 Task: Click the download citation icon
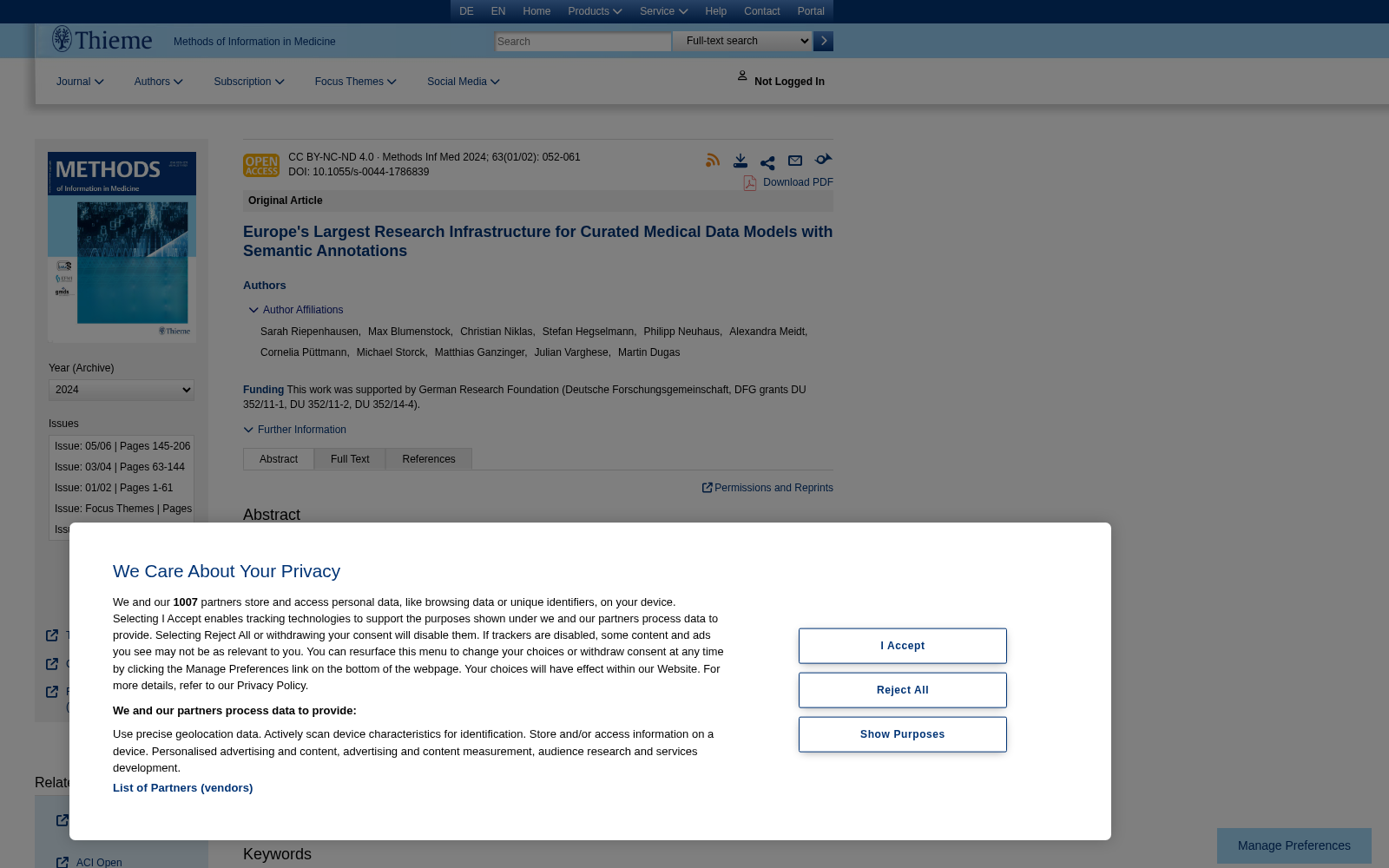[x=741, y=161]
